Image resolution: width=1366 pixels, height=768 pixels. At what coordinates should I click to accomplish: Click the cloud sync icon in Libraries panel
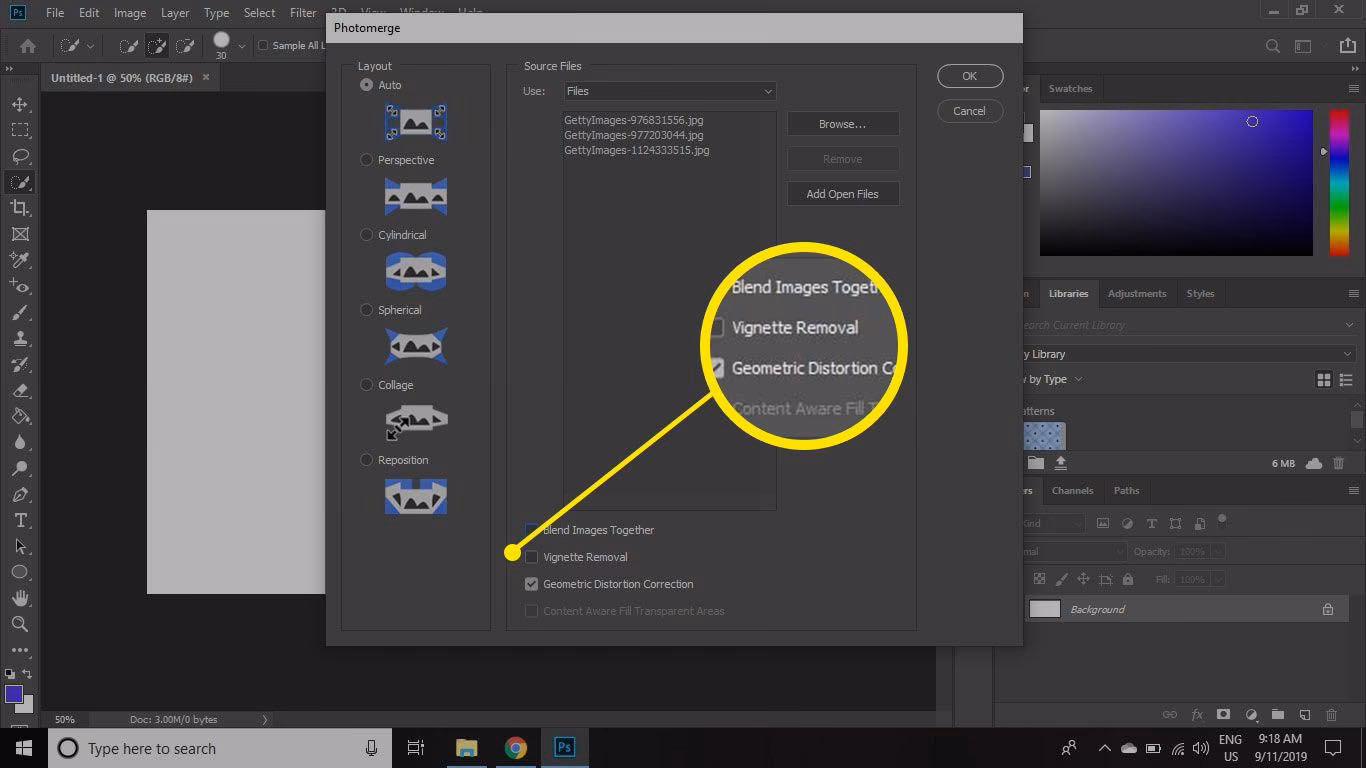(1311, 462)
